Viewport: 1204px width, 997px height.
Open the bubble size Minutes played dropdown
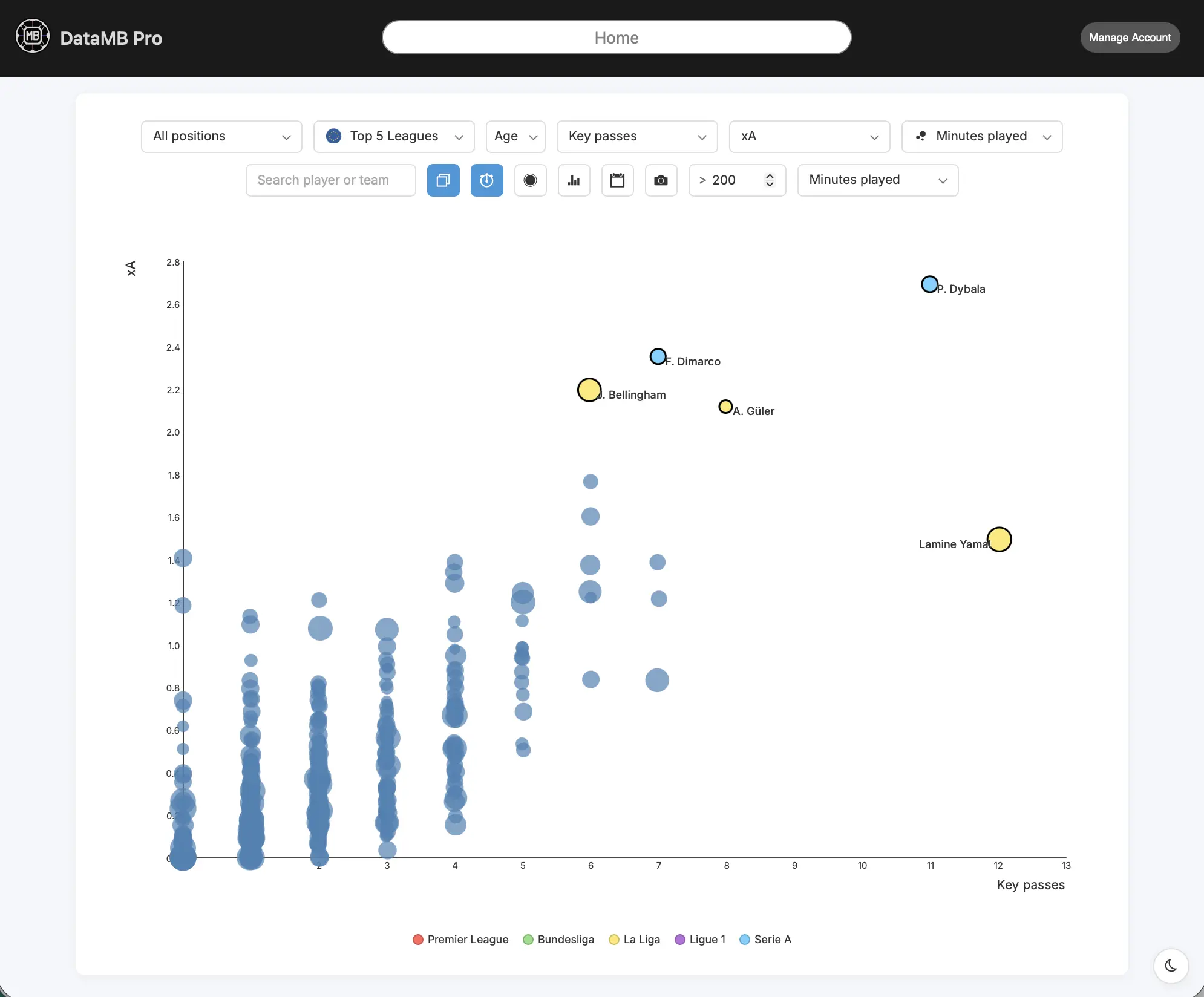click(982, 137)
